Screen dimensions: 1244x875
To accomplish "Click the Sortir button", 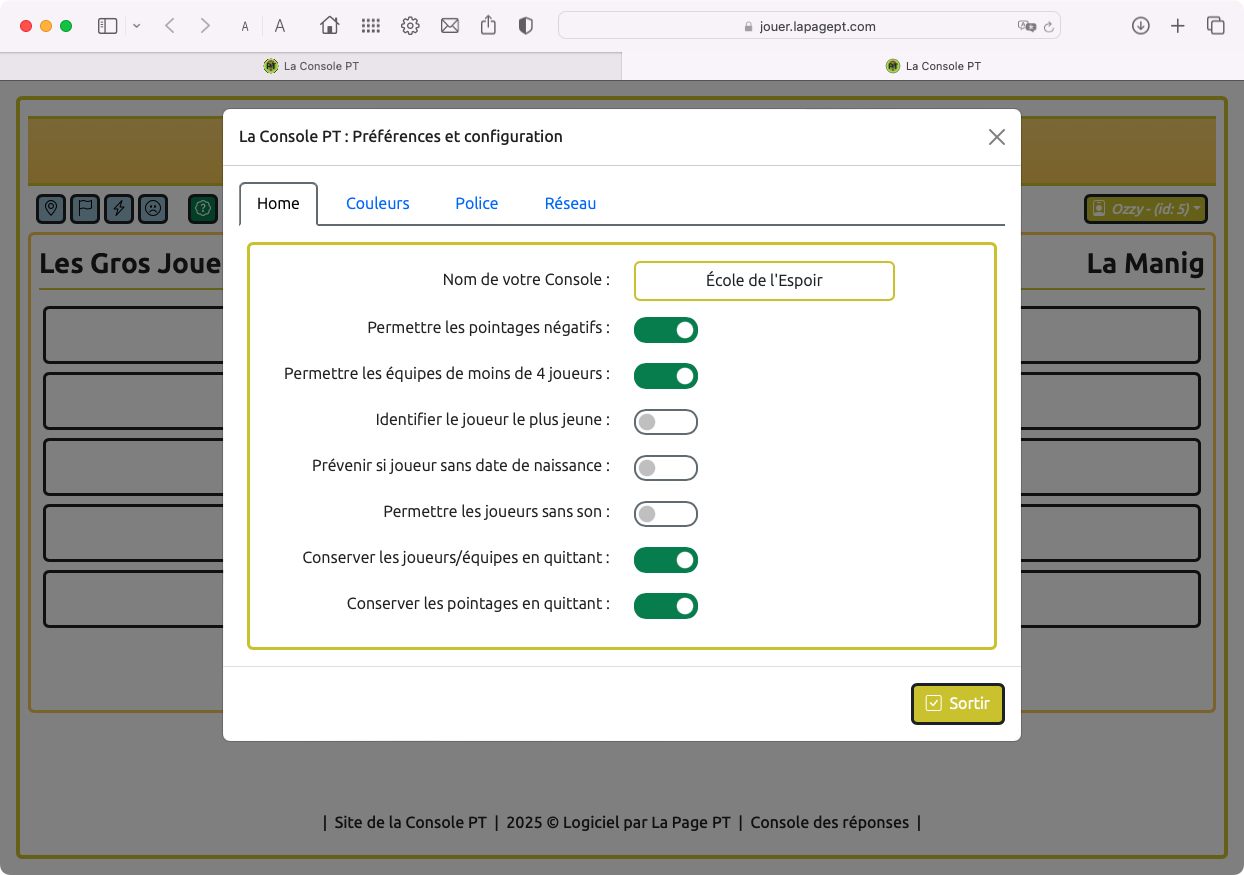I will point(957,703).
